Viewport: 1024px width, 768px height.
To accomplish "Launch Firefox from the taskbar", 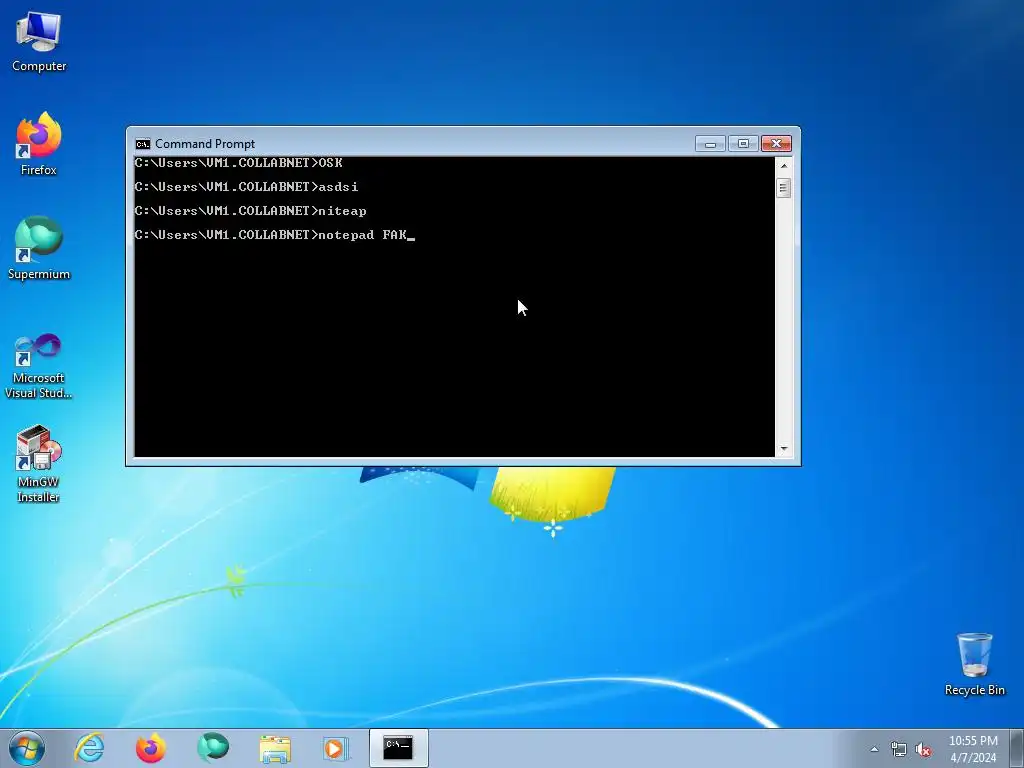I will pyautogui.click(x=150, y=748).
